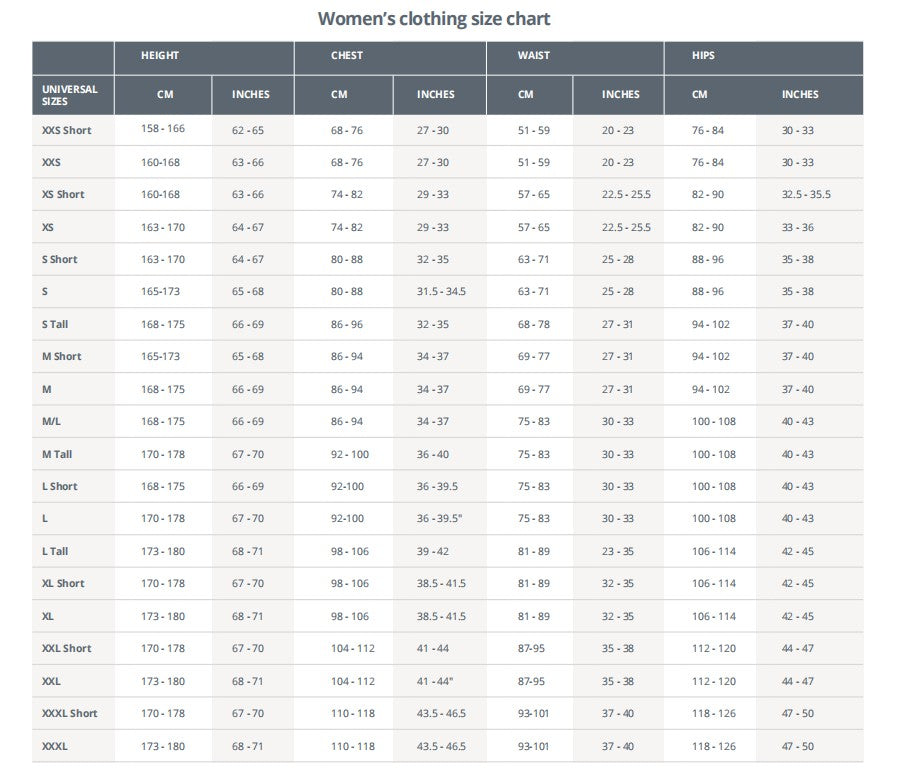Select the 31.5 - 34.5 chest inches cell

pyautogui.click(x=441, y=292)
